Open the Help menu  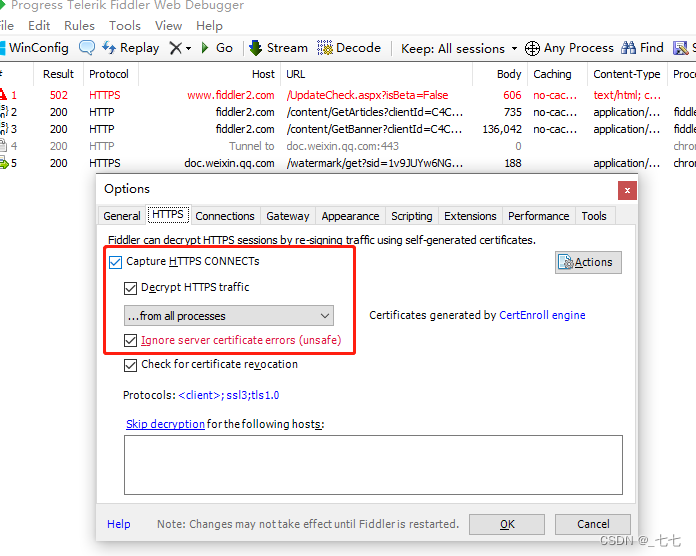click(x=209, y=26)
